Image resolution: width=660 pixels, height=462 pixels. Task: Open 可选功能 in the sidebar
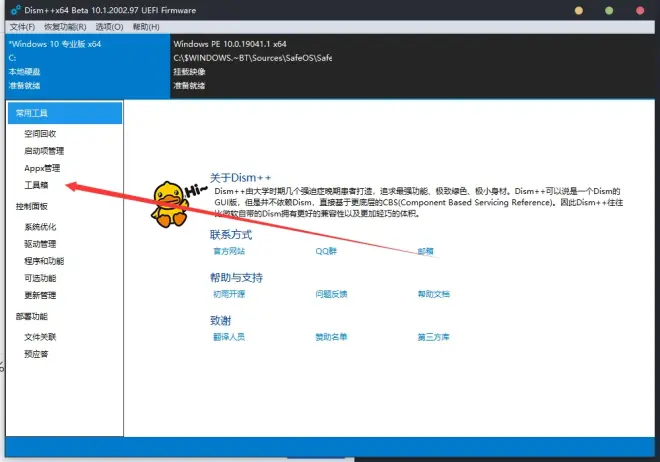40,278
